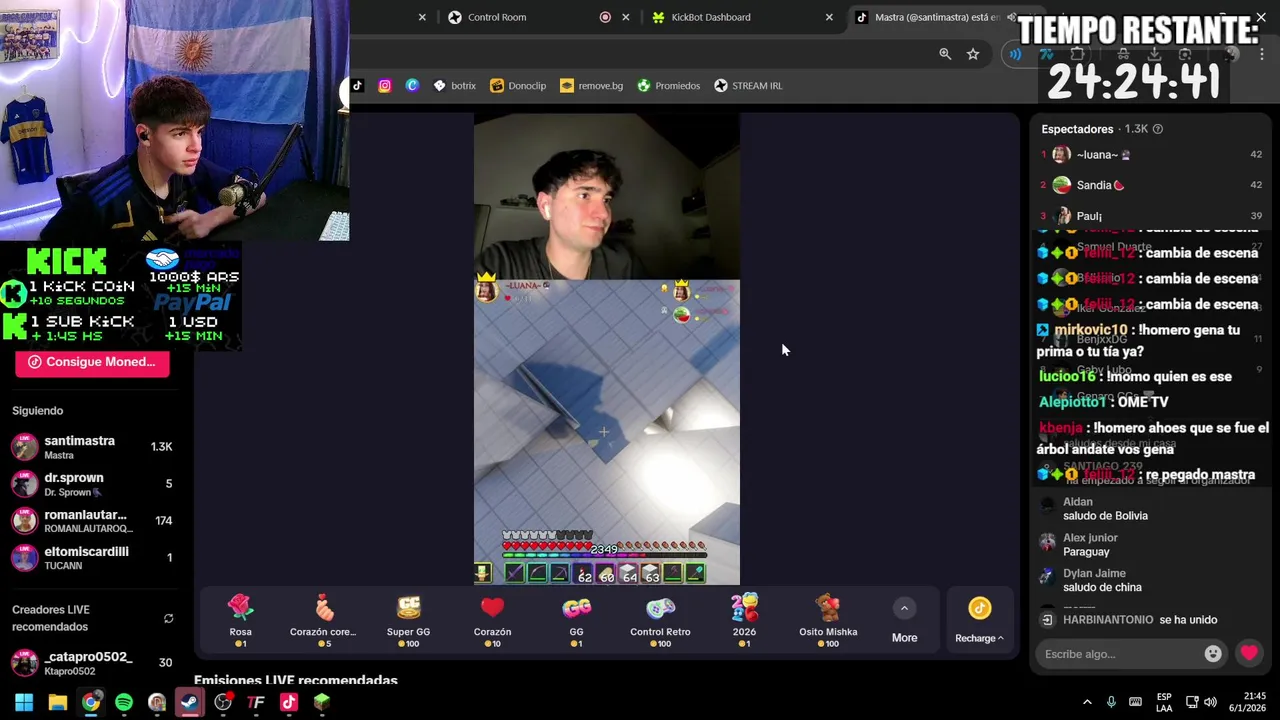
Task: Open the Promiedos bookmark
Action: coord(669,86)
